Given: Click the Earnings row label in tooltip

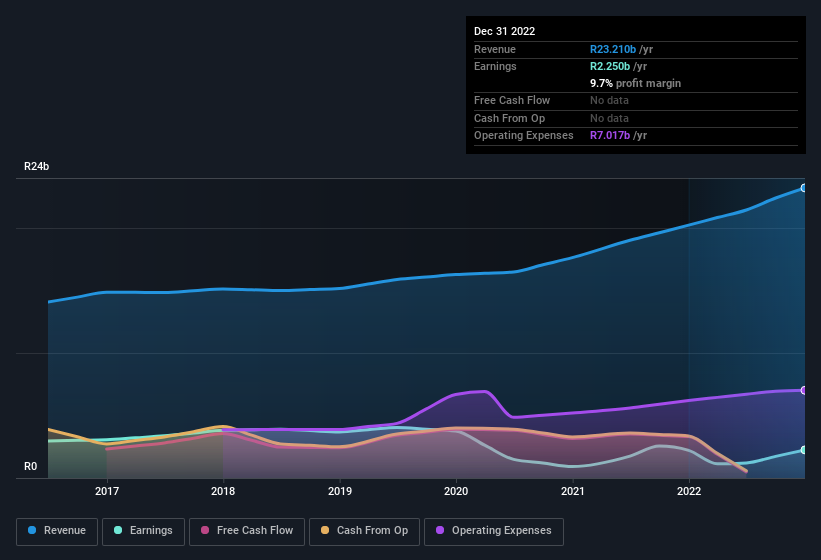Looking at the screenshot, I should coord(495,66).
